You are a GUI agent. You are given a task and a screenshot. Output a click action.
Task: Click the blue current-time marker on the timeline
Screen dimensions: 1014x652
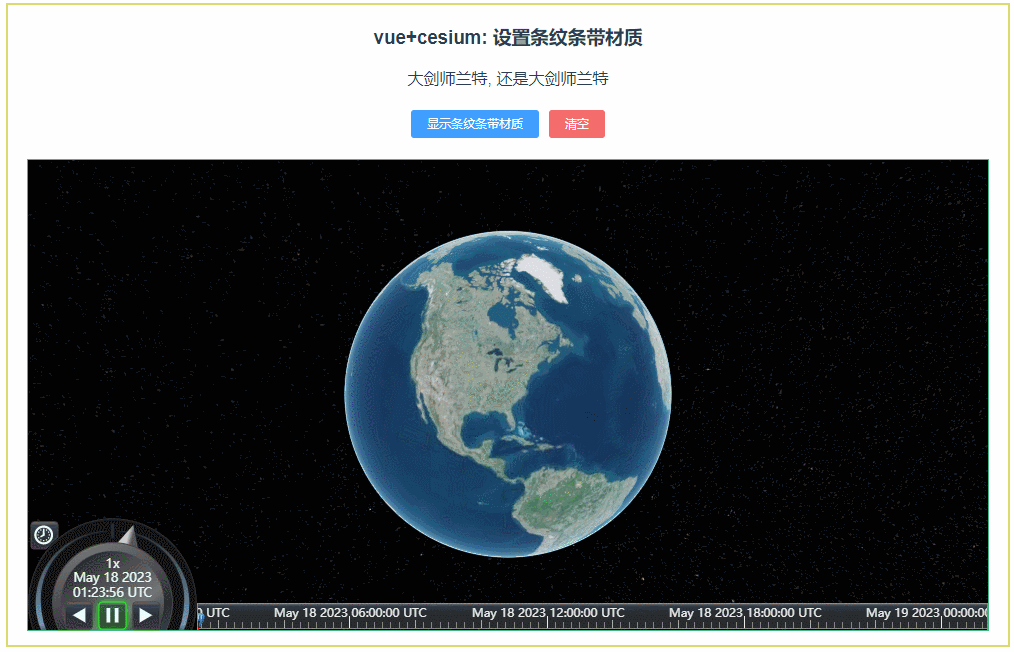pos(200,620)
